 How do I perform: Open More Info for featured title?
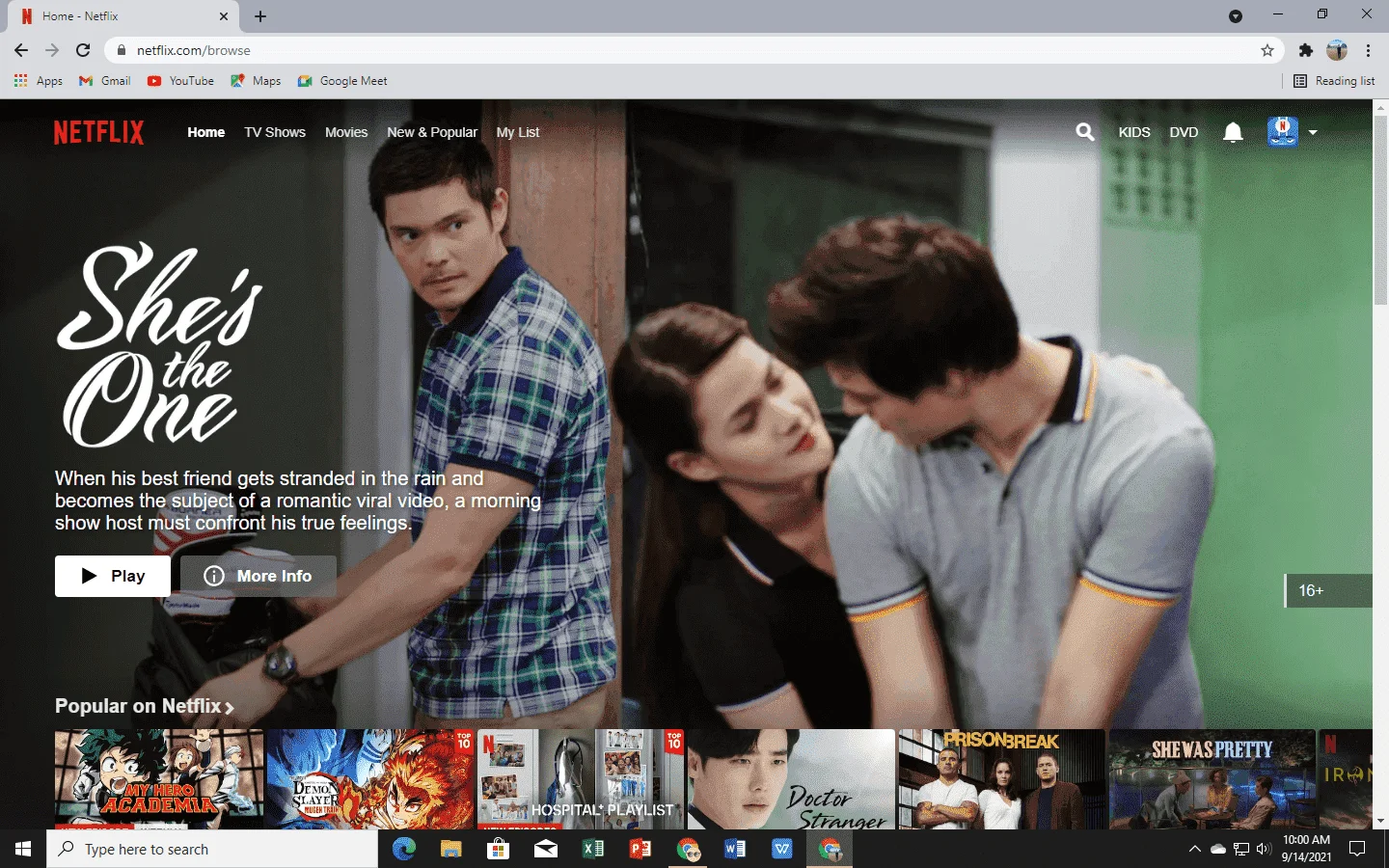click(x=259, y=576)
